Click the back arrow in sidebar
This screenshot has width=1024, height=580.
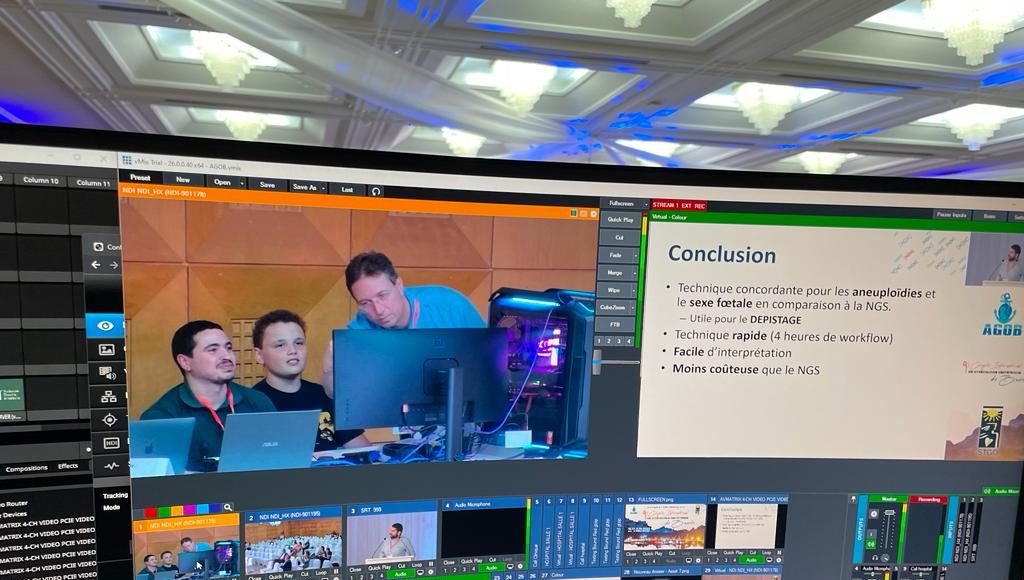[x=96, y=265]
